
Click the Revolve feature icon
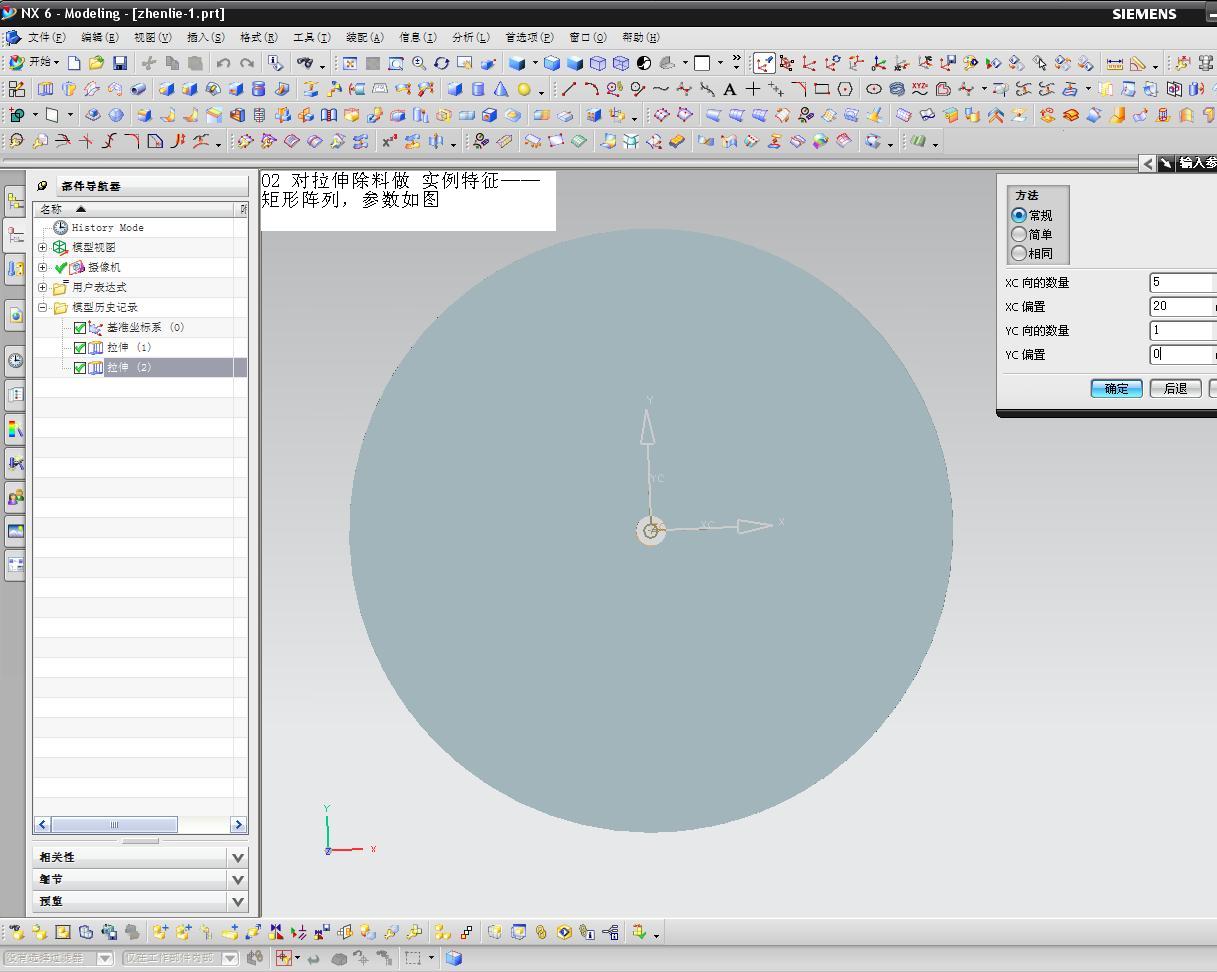(69, 89)
